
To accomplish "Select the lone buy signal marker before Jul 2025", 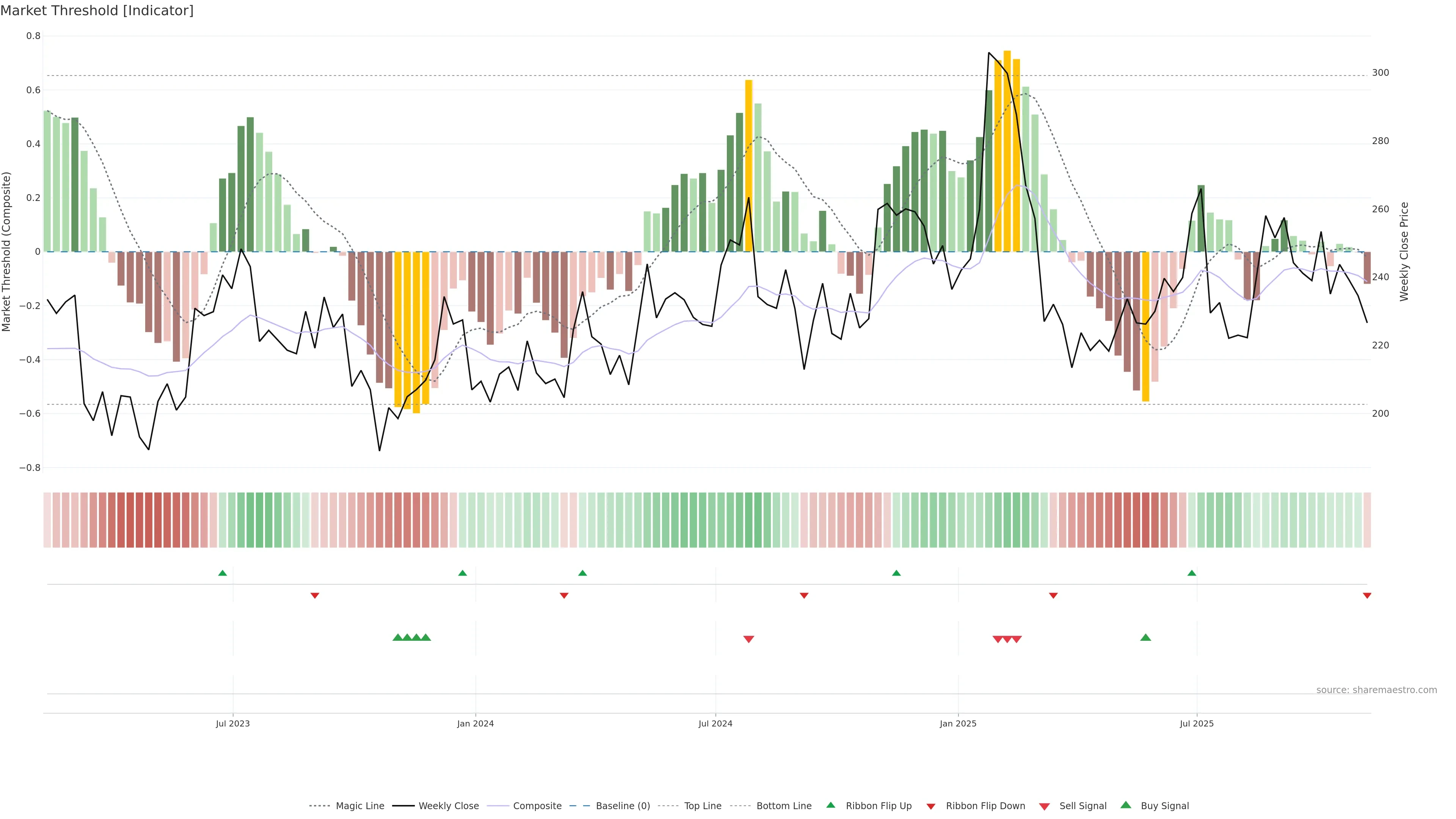I will click(1146, 637).
